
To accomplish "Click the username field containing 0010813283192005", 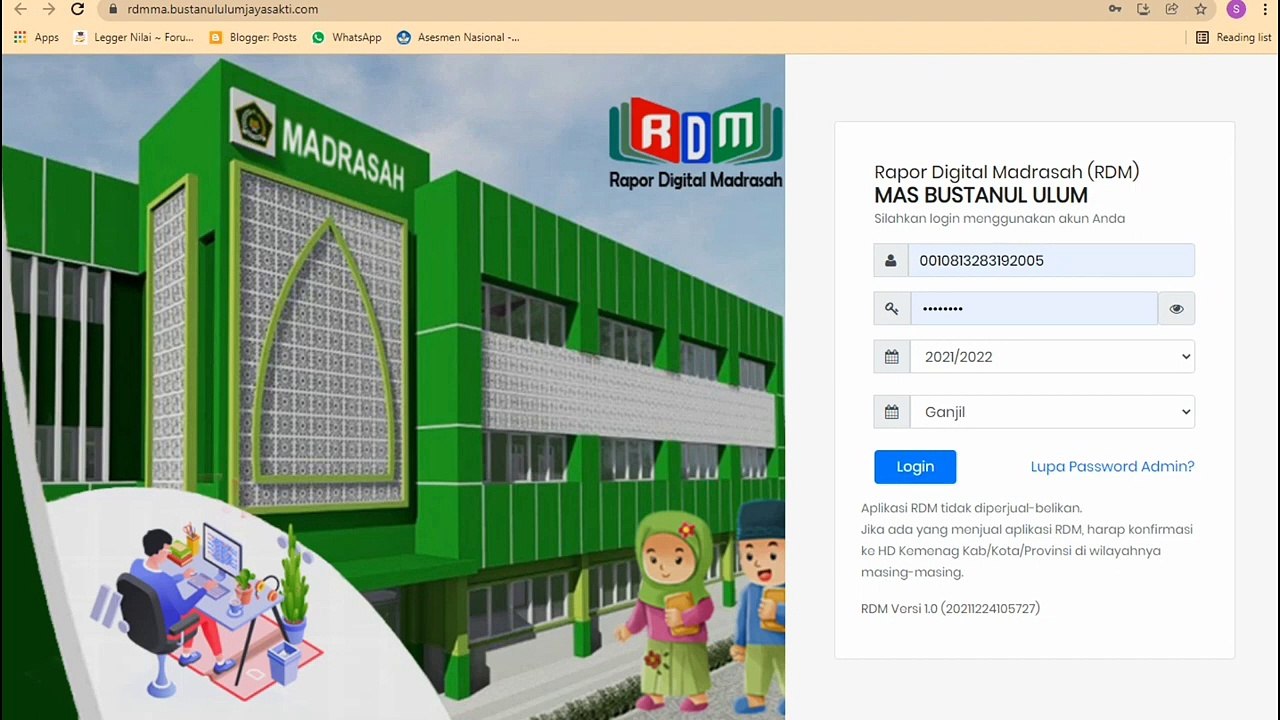I will tap(1051, 260).
